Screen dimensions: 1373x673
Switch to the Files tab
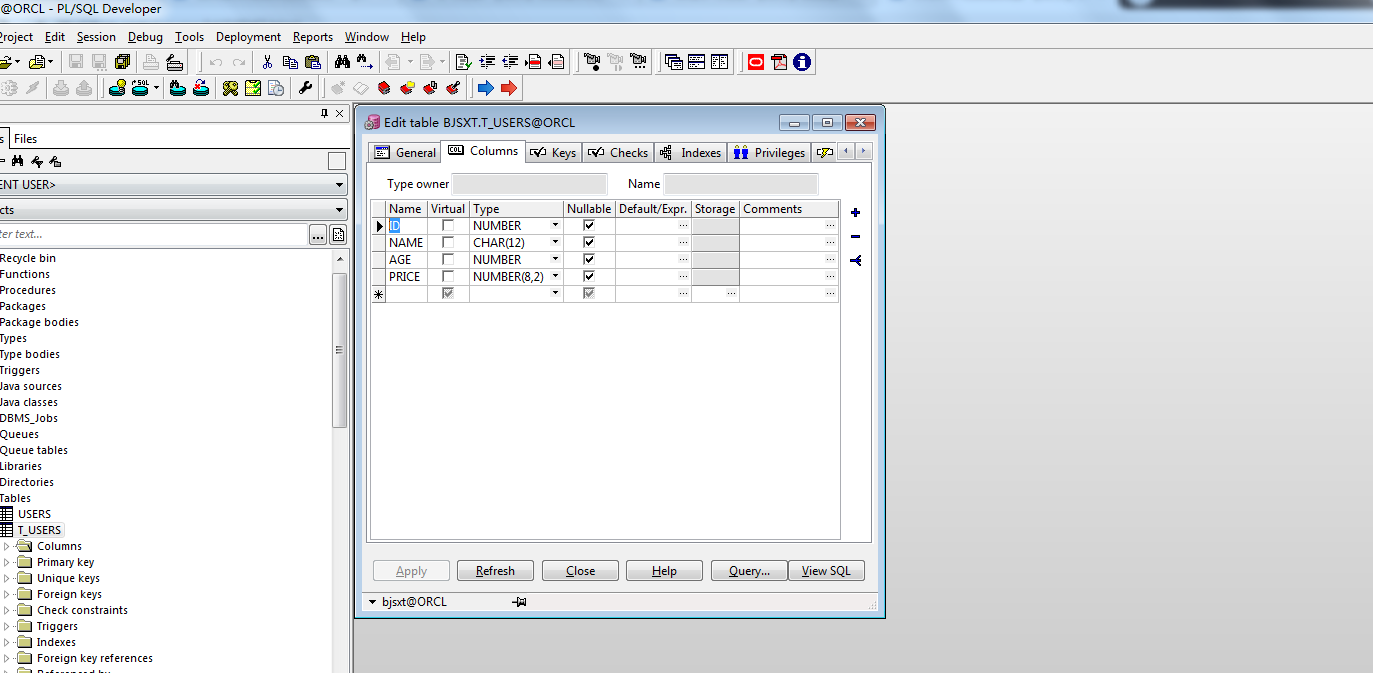(26, 139)
